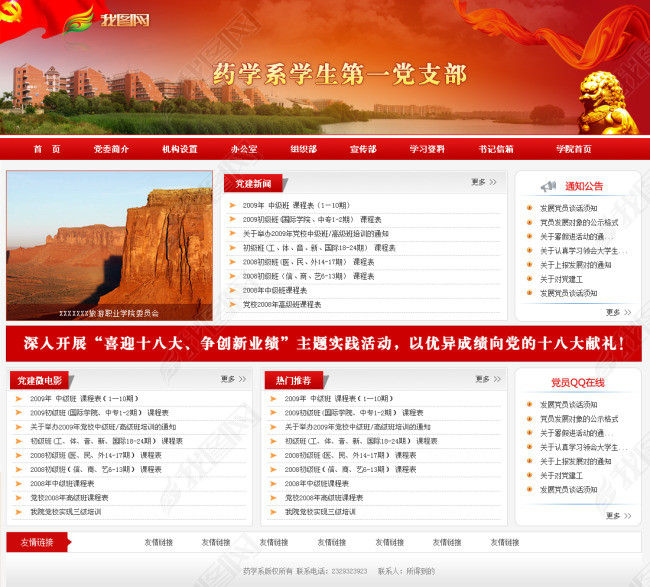This screenshot has height=587, width=650.
Task: Click the arrow bullet before 我院党校实现三级培训 in 党建微电影
Action: (x=20, y=512)
